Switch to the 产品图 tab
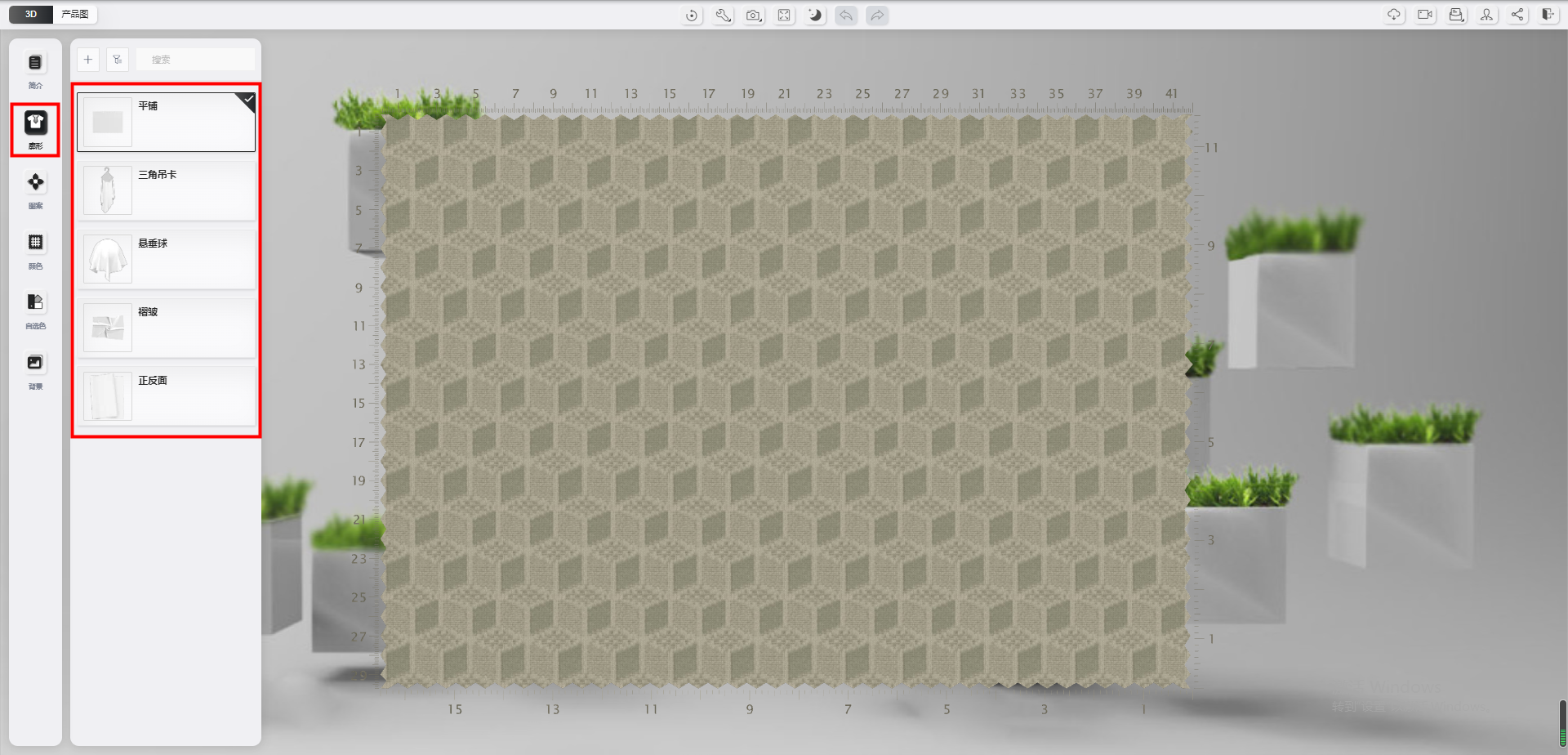 (75, 14)
